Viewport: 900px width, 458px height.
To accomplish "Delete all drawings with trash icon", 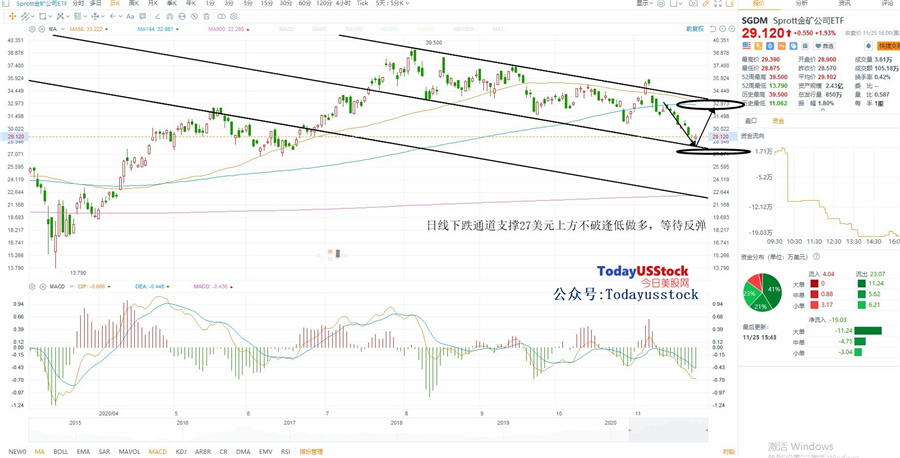I will (x=206, y=17).
